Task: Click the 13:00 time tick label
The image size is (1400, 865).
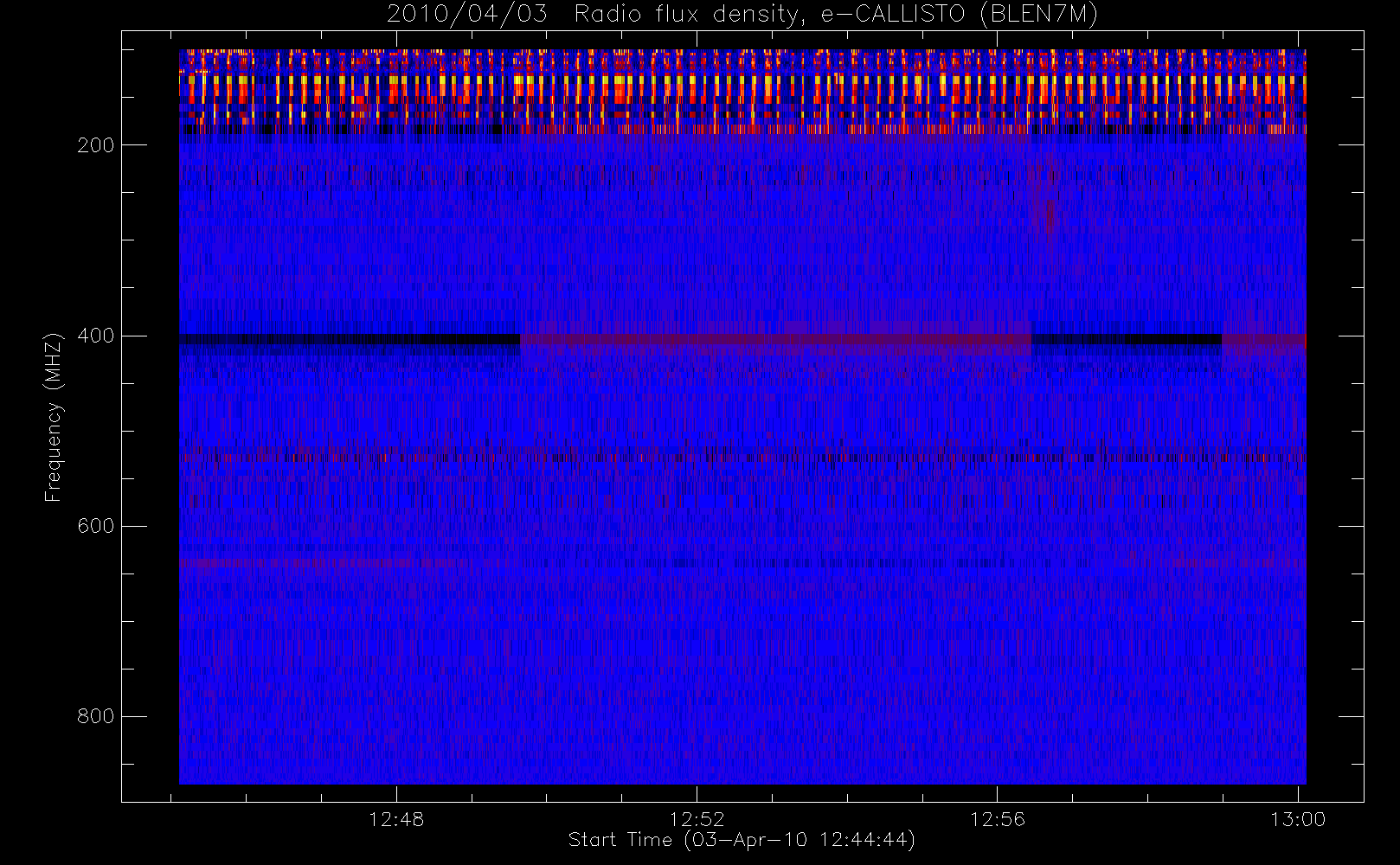Action: pyautogui.click(x=1298, y=819)
